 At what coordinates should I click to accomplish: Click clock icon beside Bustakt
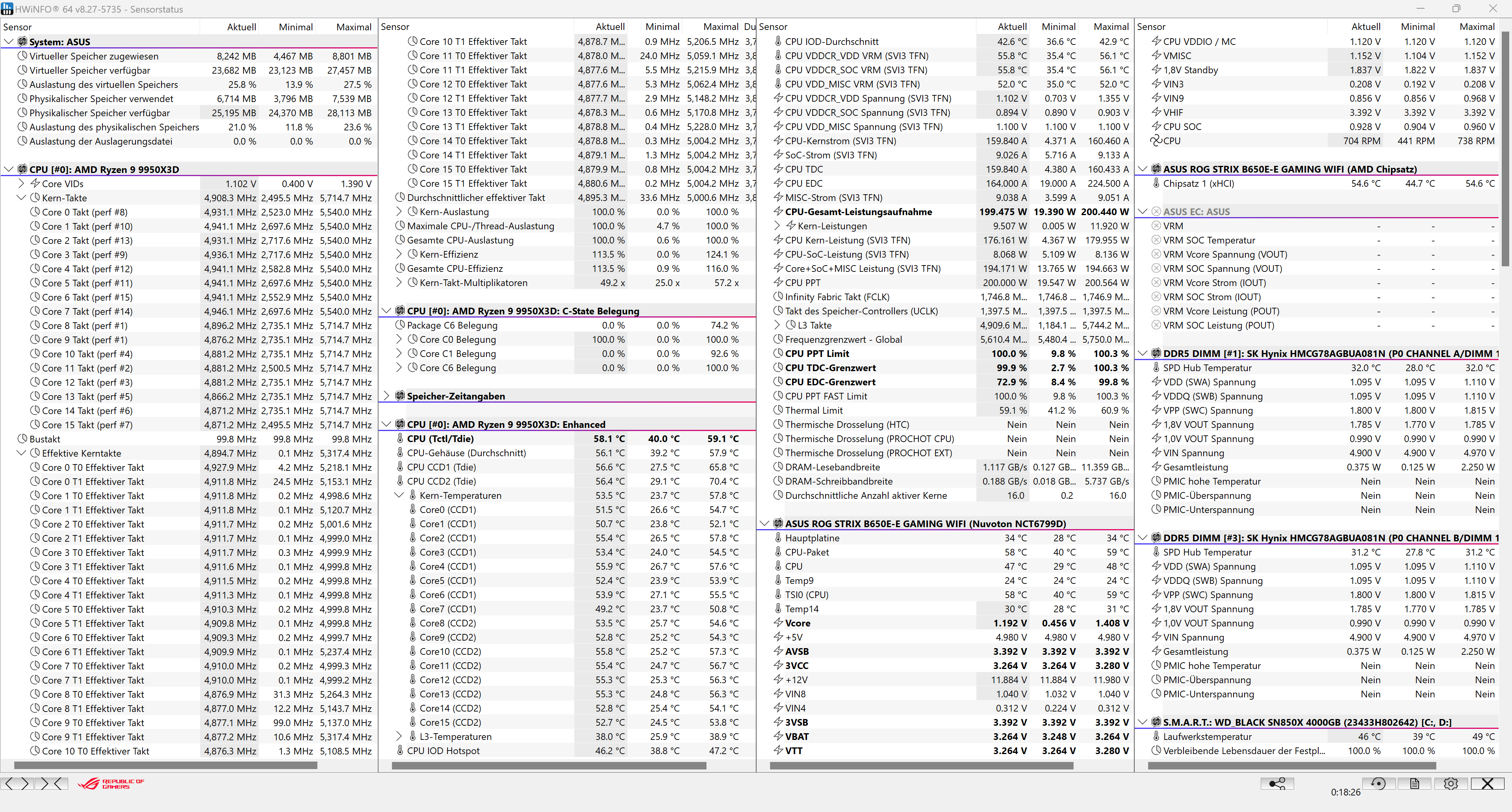pos(22,439)
